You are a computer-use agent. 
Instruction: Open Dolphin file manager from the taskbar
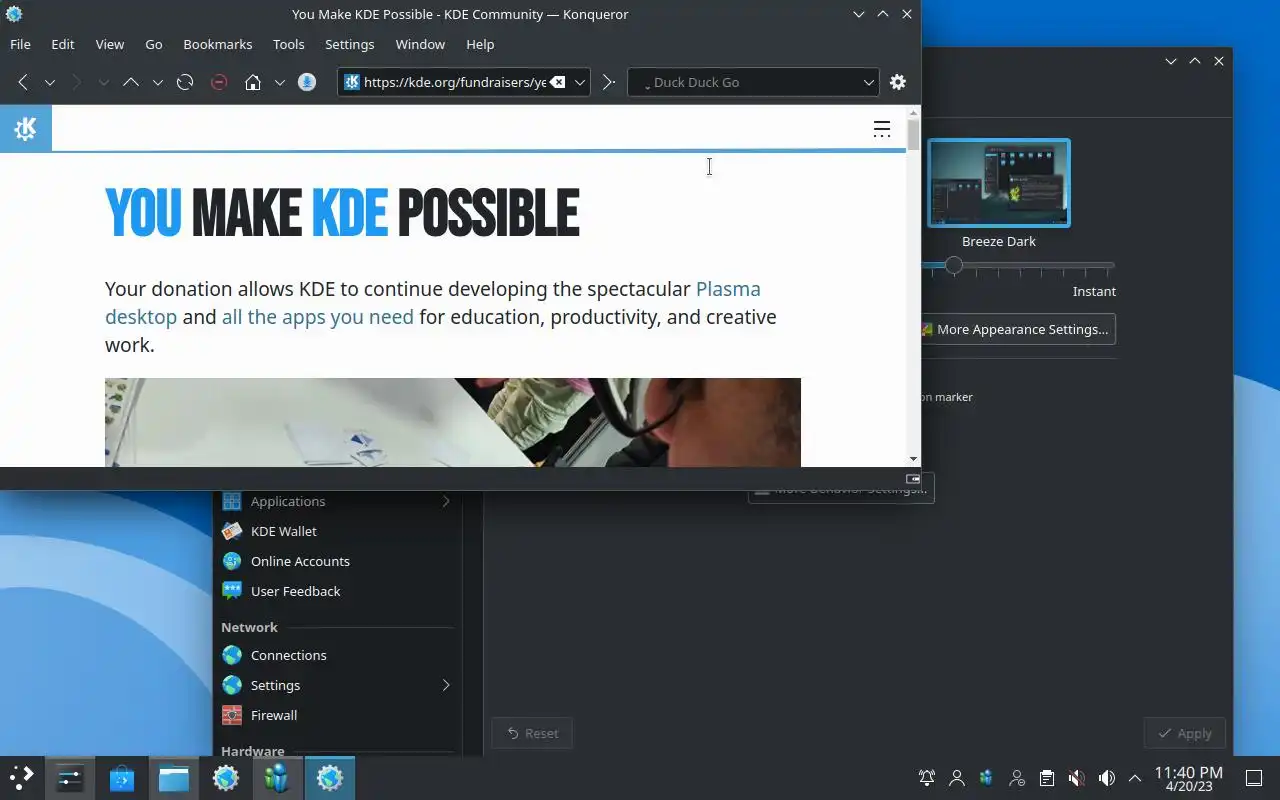[x=174, y=778]
